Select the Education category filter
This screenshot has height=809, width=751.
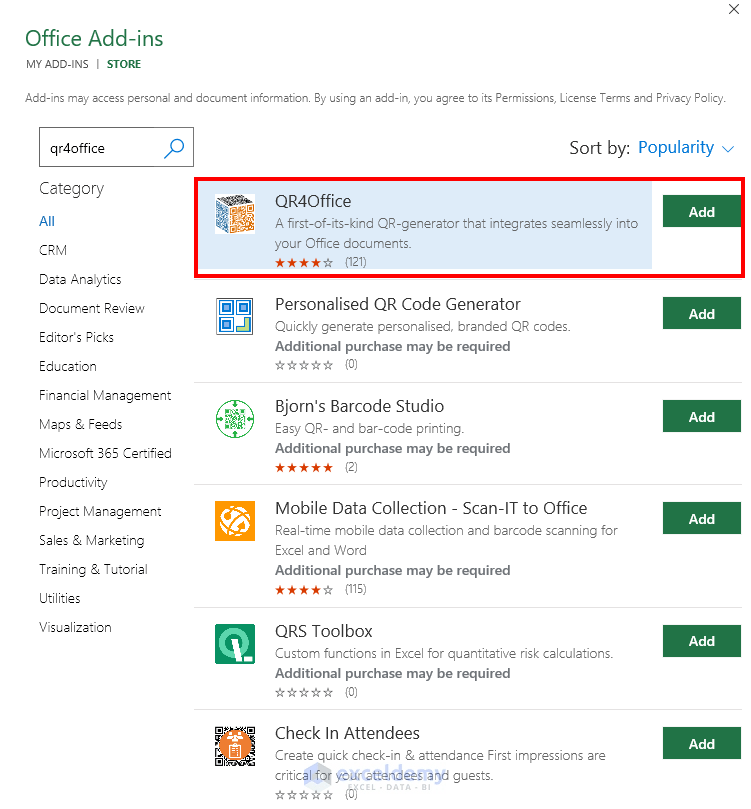(x=67, y=366)
